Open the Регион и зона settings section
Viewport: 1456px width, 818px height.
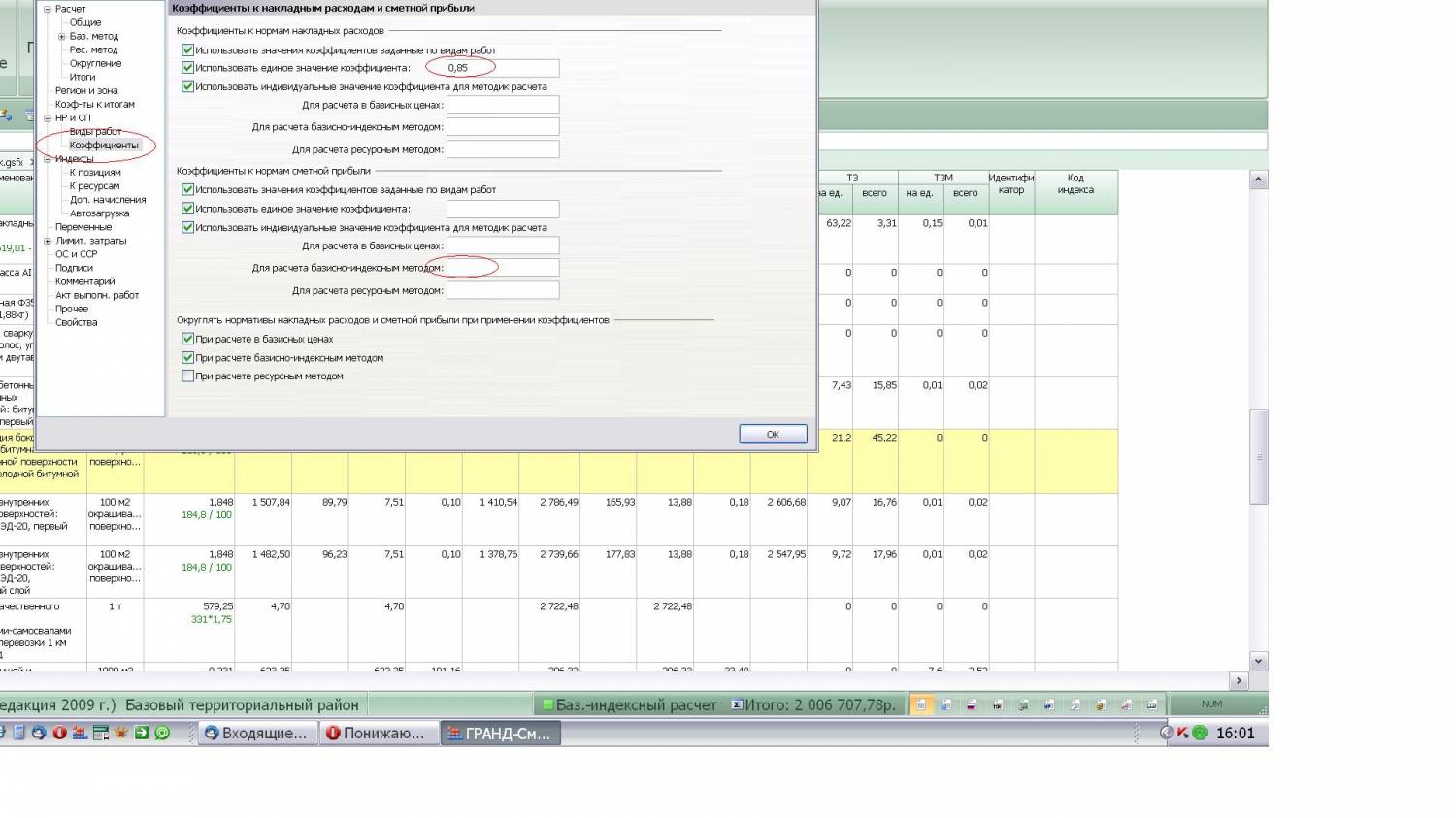point(86,91)
